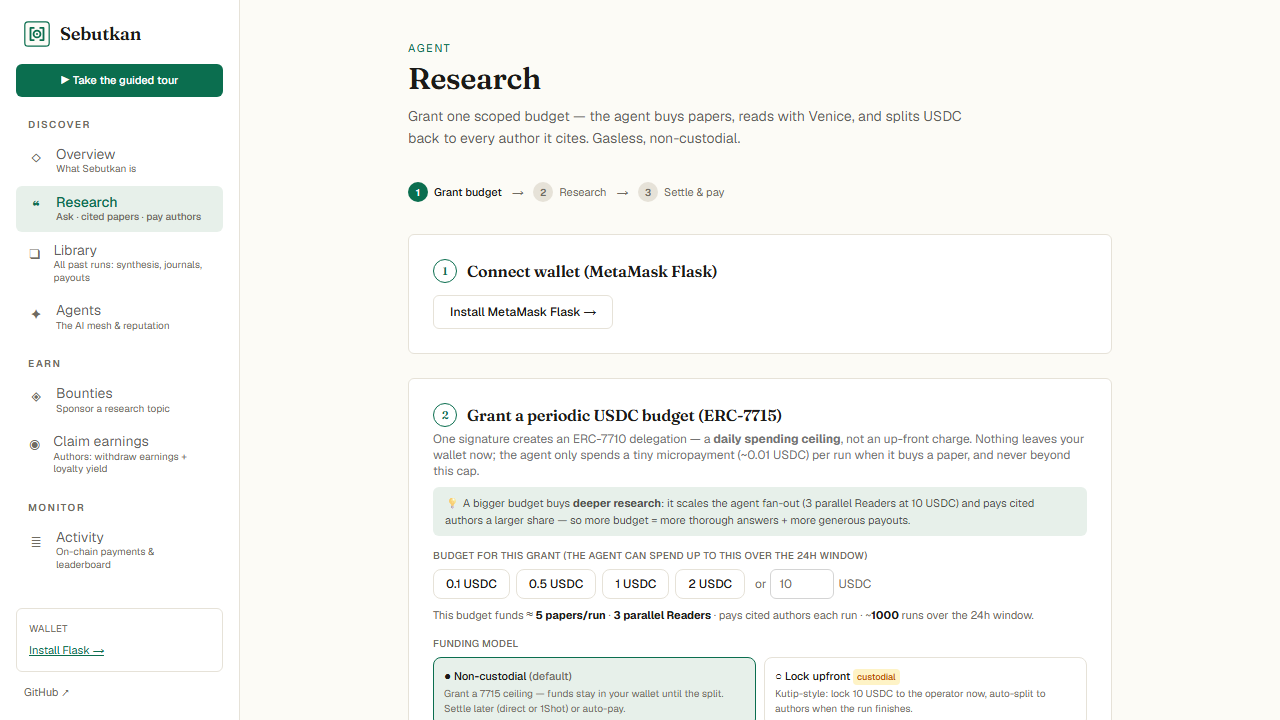Click the Library square icon
This screenshot has height=720, width=1280.
click(x=35, y=254)
